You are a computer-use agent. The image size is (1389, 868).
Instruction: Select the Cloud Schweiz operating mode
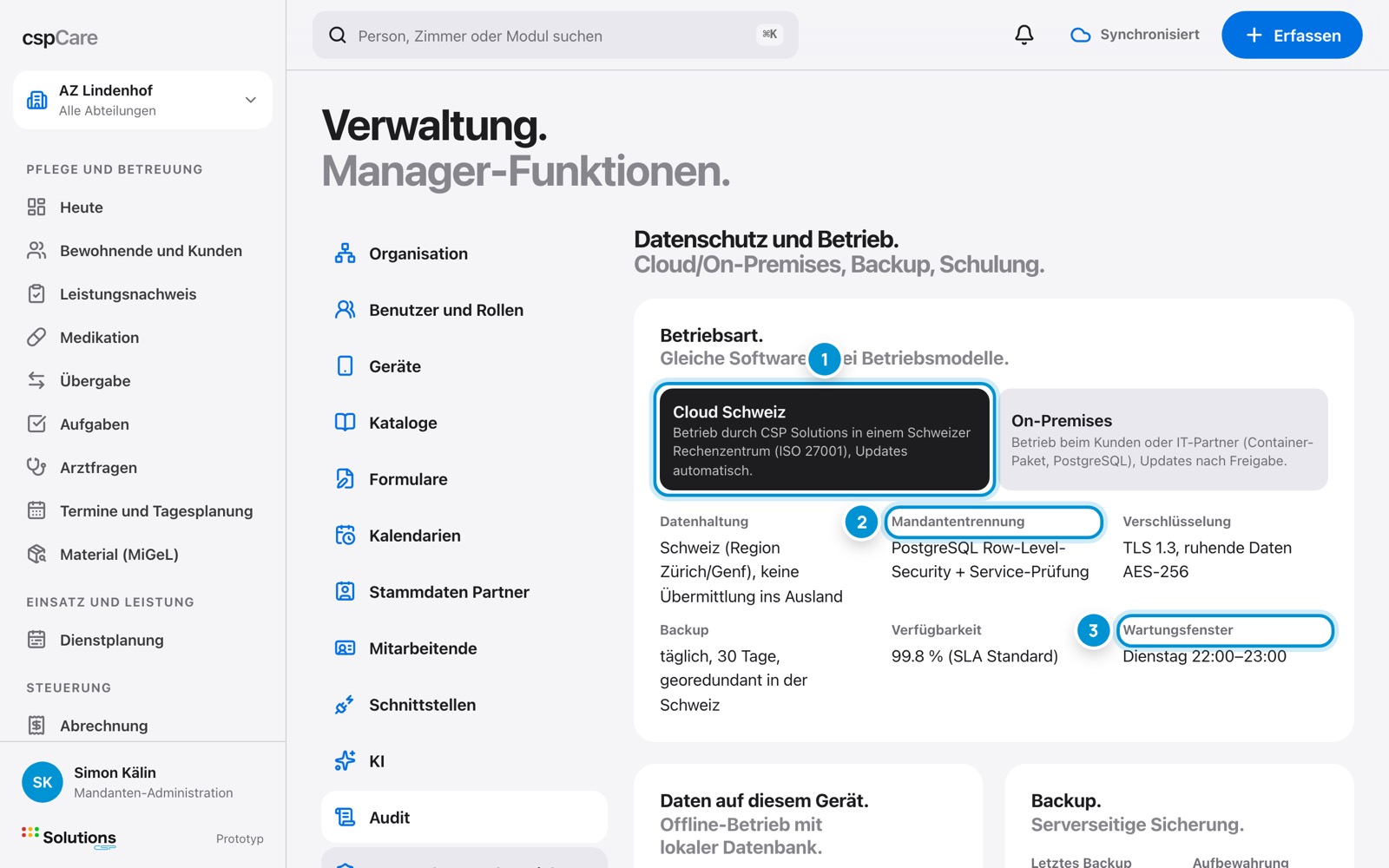pos(824,439)
